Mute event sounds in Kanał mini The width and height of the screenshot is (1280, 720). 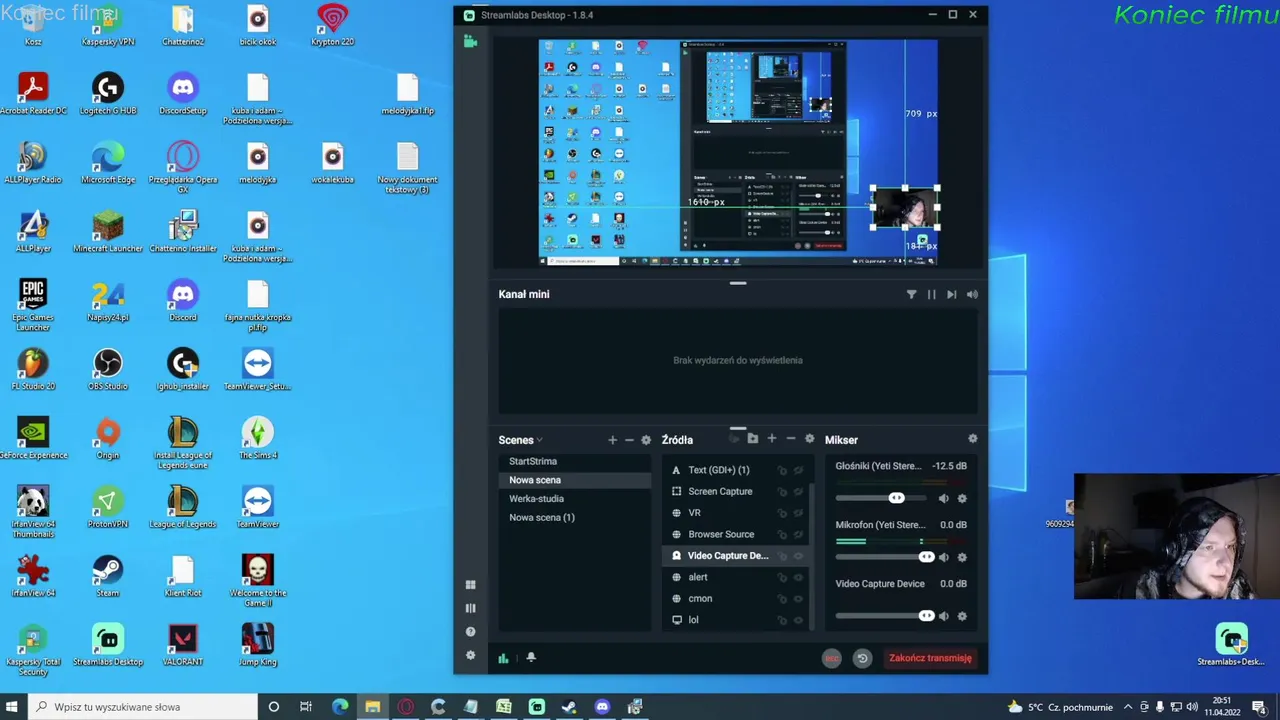click(972, 294)
